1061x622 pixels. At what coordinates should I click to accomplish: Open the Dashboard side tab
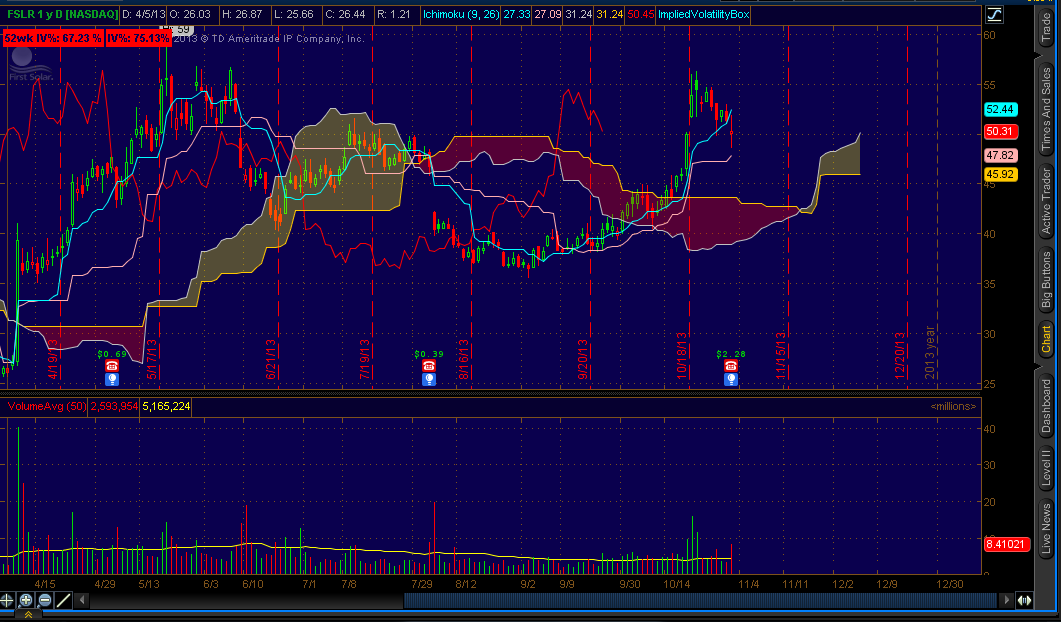click(x=1046, y=406)
